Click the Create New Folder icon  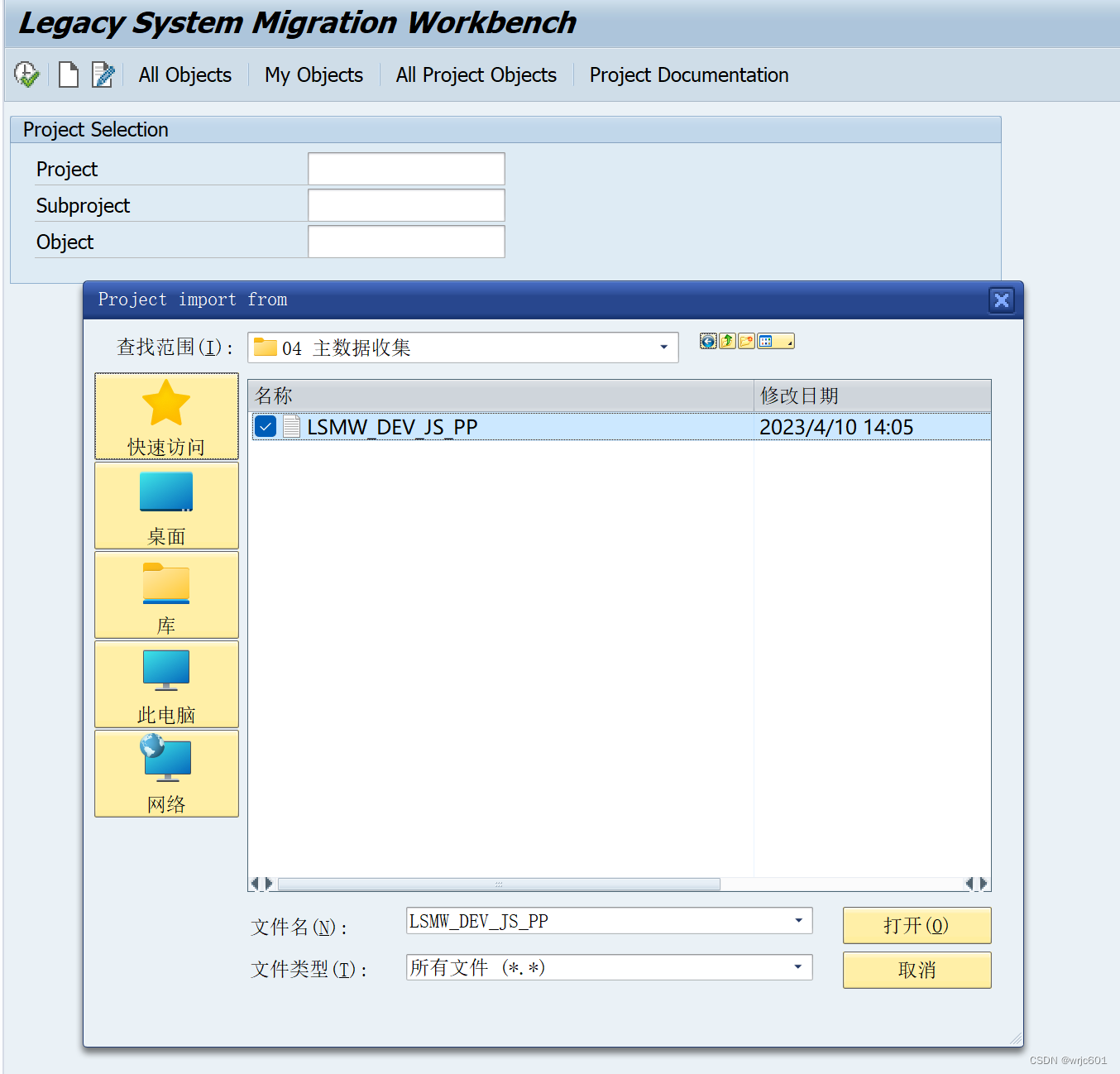[x=746, y=341]
